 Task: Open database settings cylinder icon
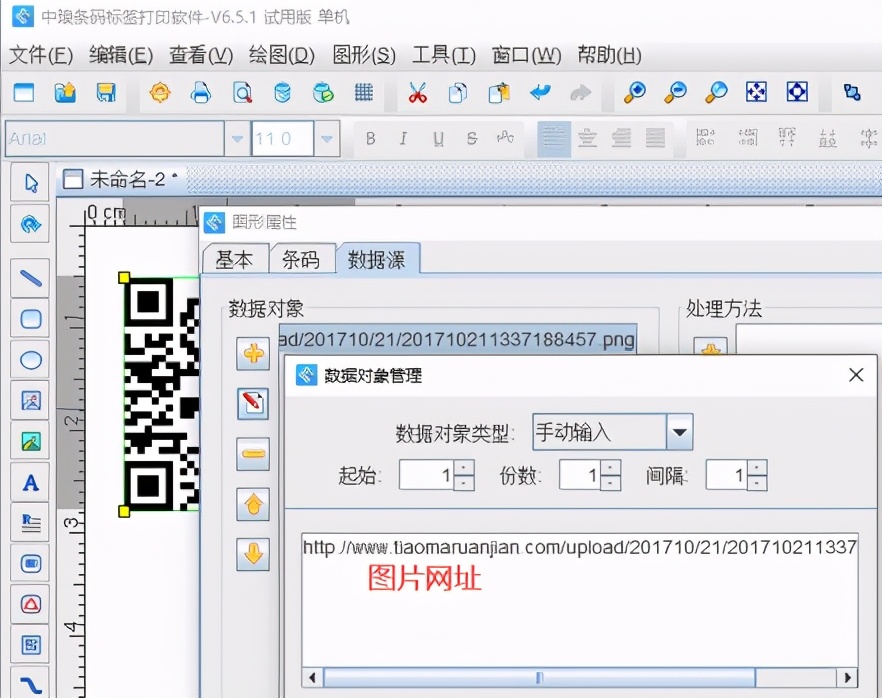(x=282, y=92)
